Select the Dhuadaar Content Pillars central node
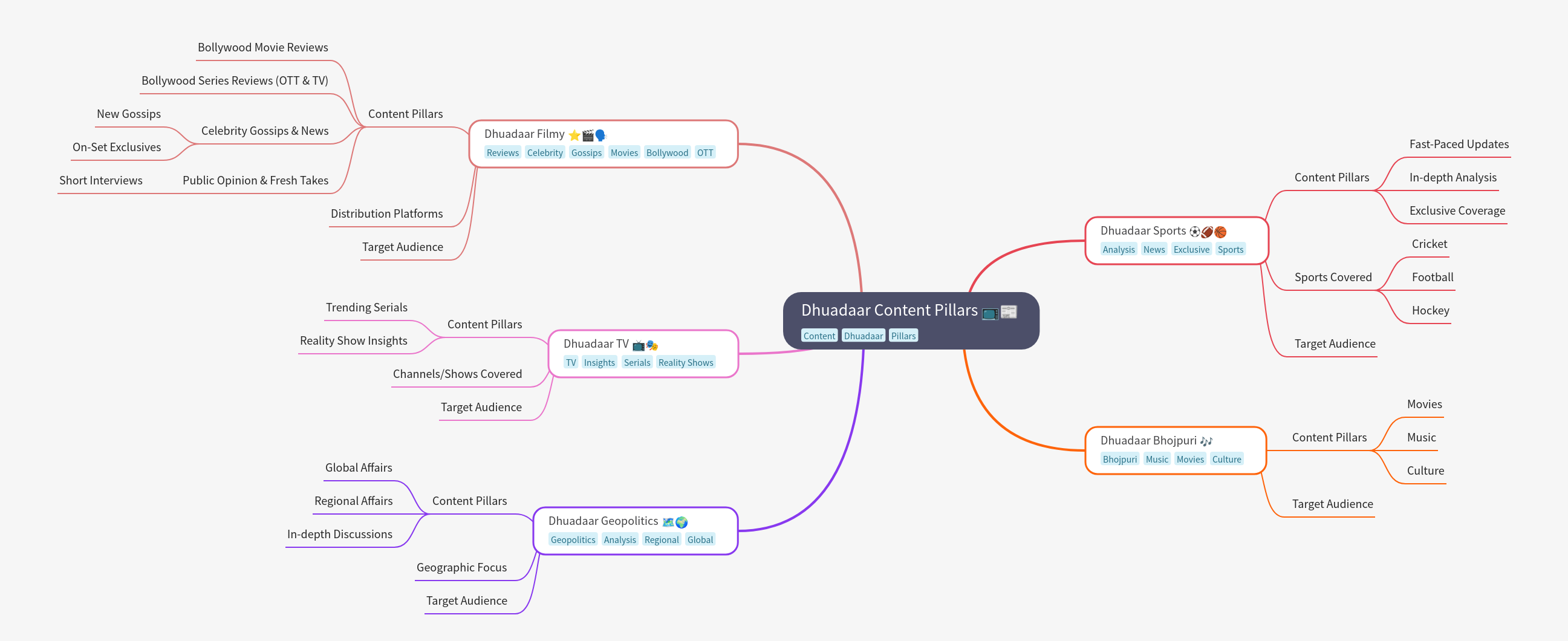 click(911, 321)
